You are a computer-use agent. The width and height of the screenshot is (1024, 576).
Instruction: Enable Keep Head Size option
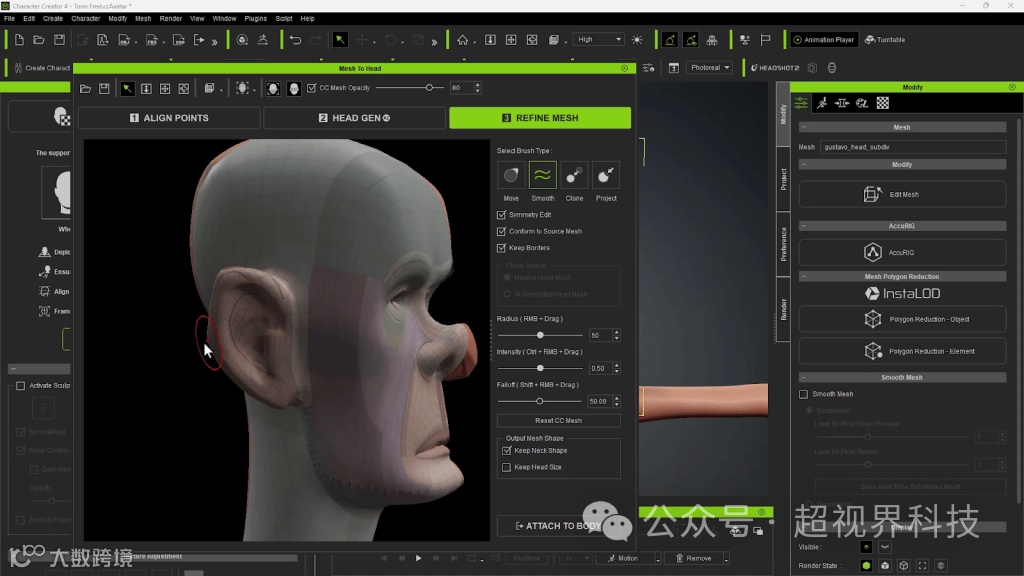[506, 467]
